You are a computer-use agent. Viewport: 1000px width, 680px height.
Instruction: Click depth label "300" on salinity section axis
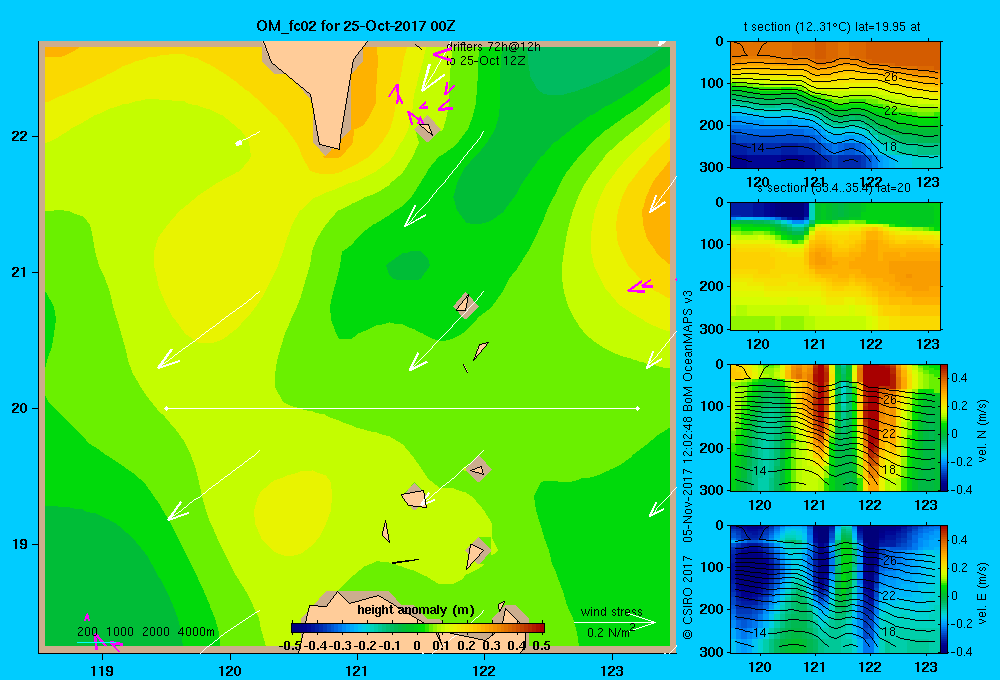(x=712, y=329)
